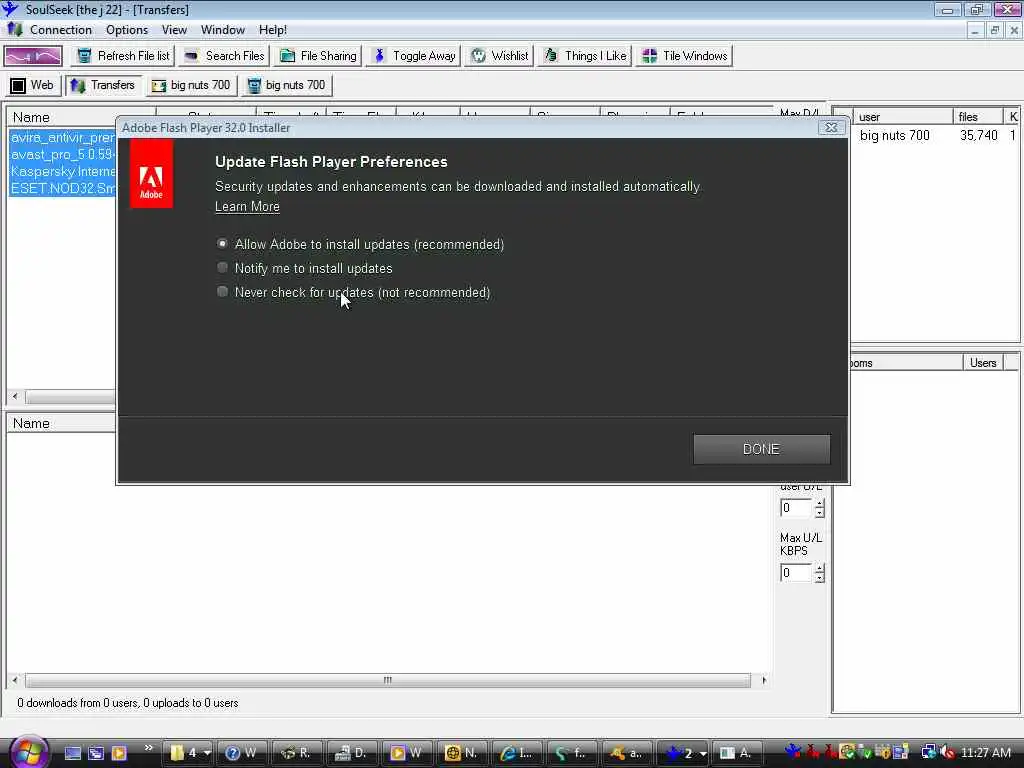The height and width of the screenshot is (768, 1024).
Task: Click the Internet Explorer taskbar button
Action: coord(516,753)
